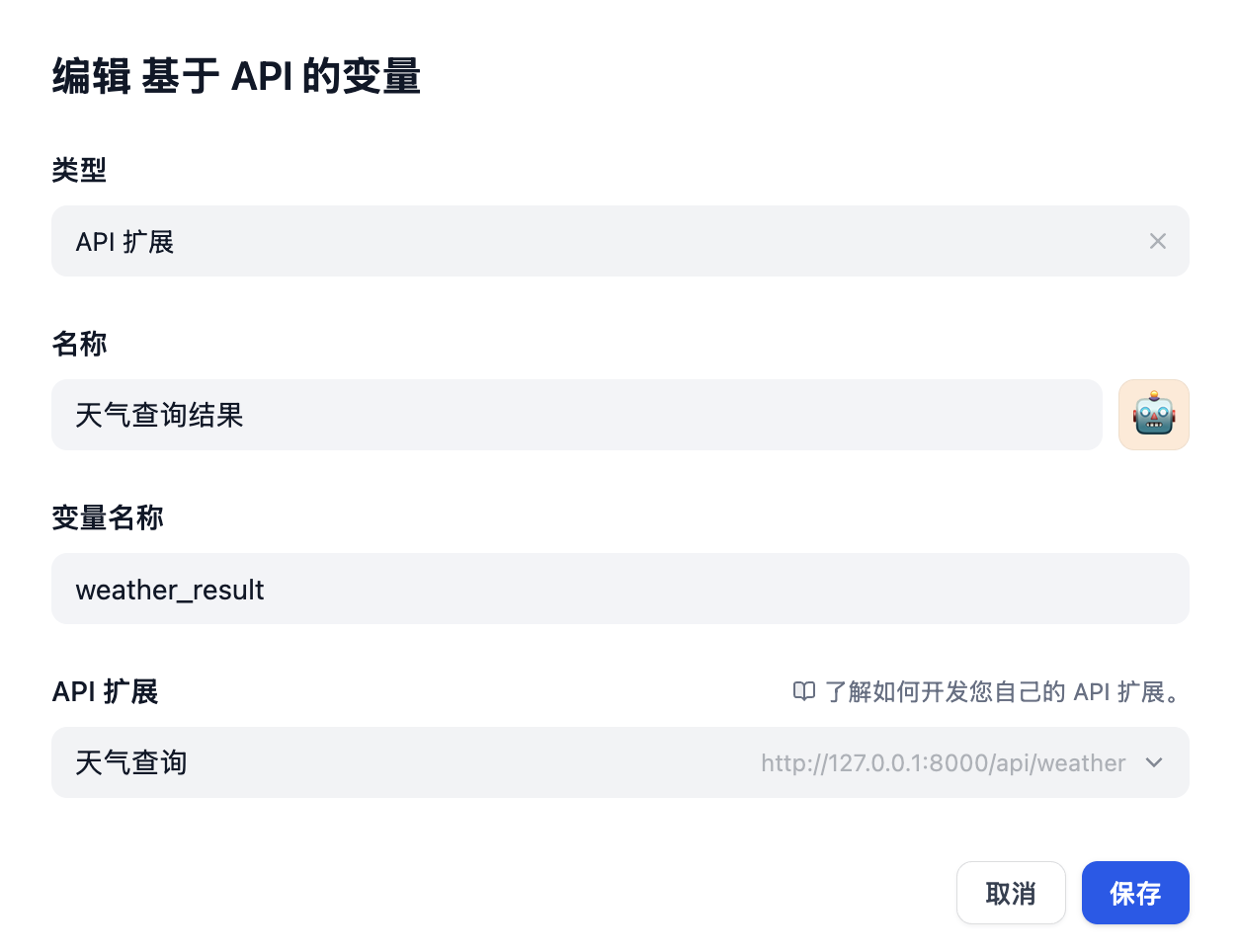
Task: Click the API 扩展 value in the 类型 field
Action: point(124,241)
